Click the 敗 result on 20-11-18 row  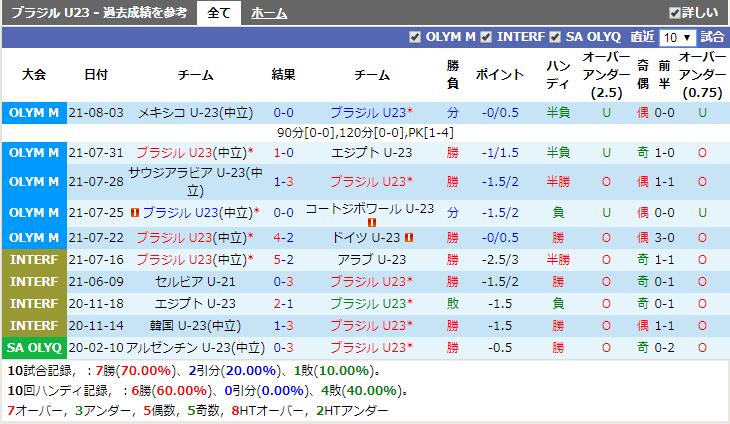453,303
